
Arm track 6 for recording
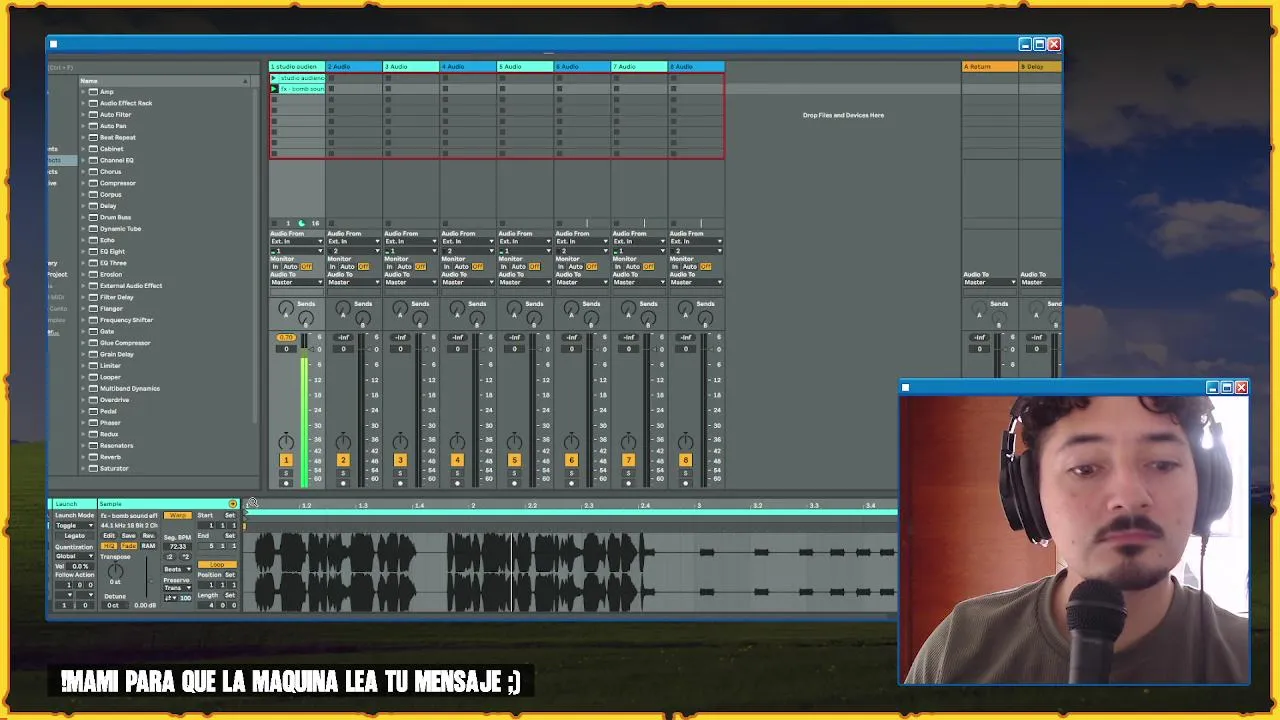tap(571, 483)
